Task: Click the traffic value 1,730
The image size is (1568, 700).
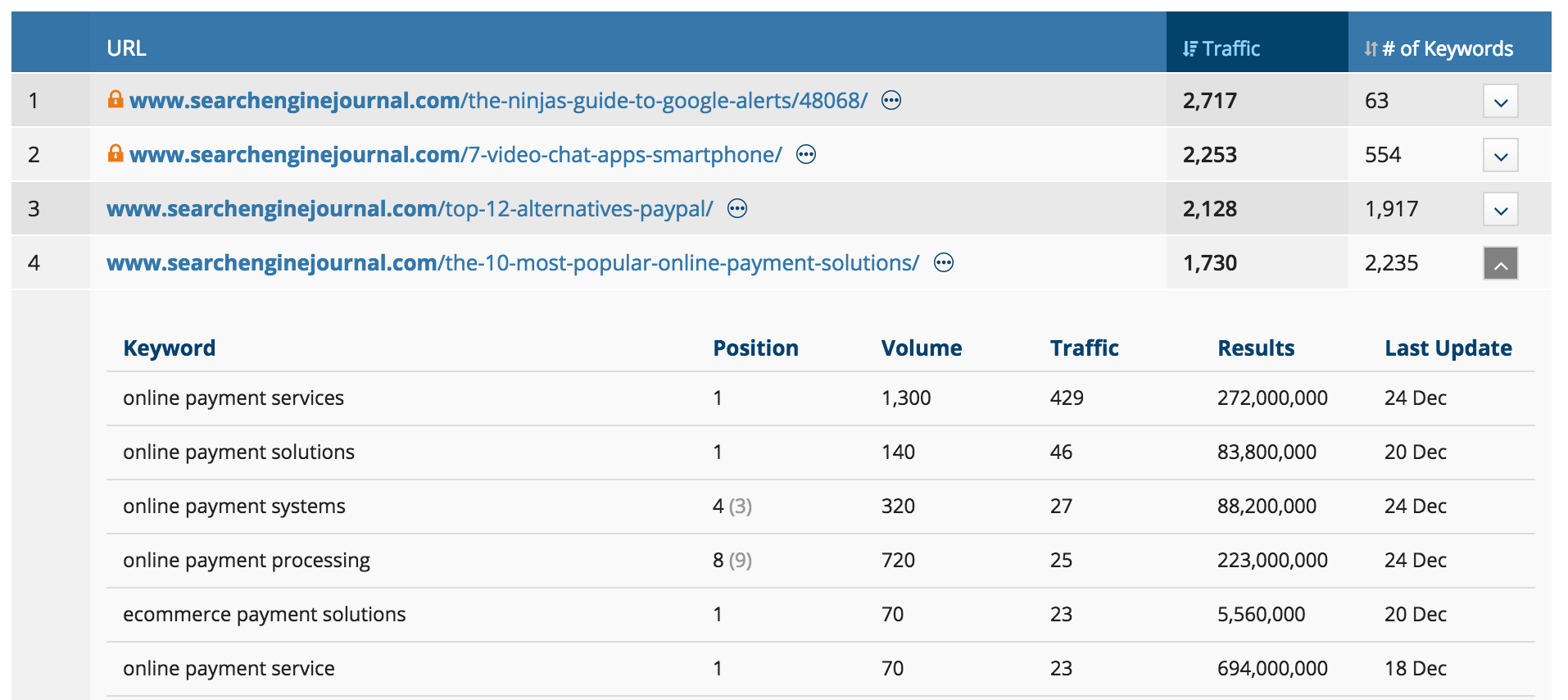Action: tap(1210, 263)
